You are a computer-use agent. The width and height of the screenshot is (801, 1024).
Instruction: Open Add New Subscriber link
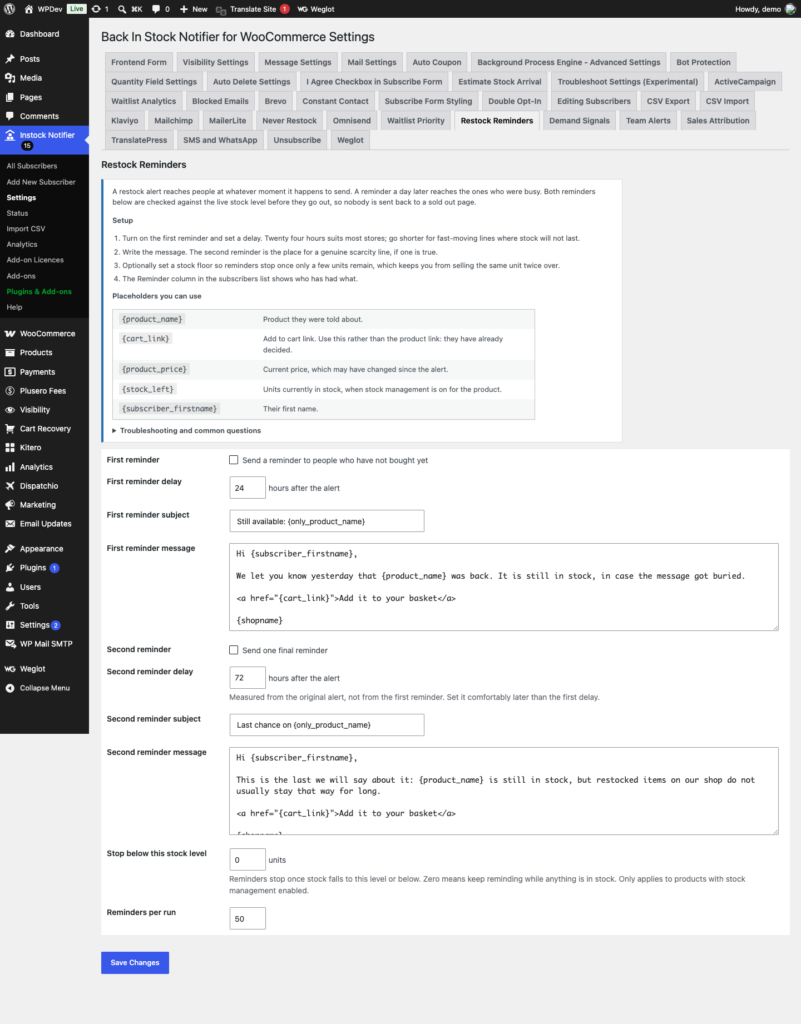40,182
